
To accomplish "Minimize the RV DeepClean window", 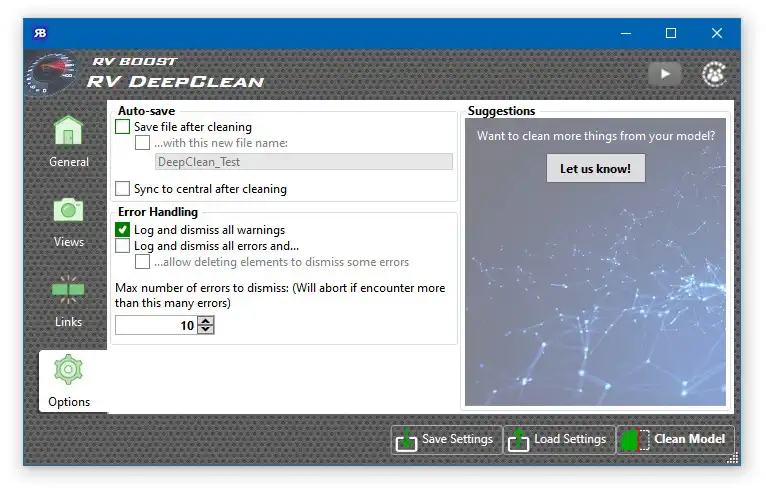I will pyautogui.click(x=626, y=33).
